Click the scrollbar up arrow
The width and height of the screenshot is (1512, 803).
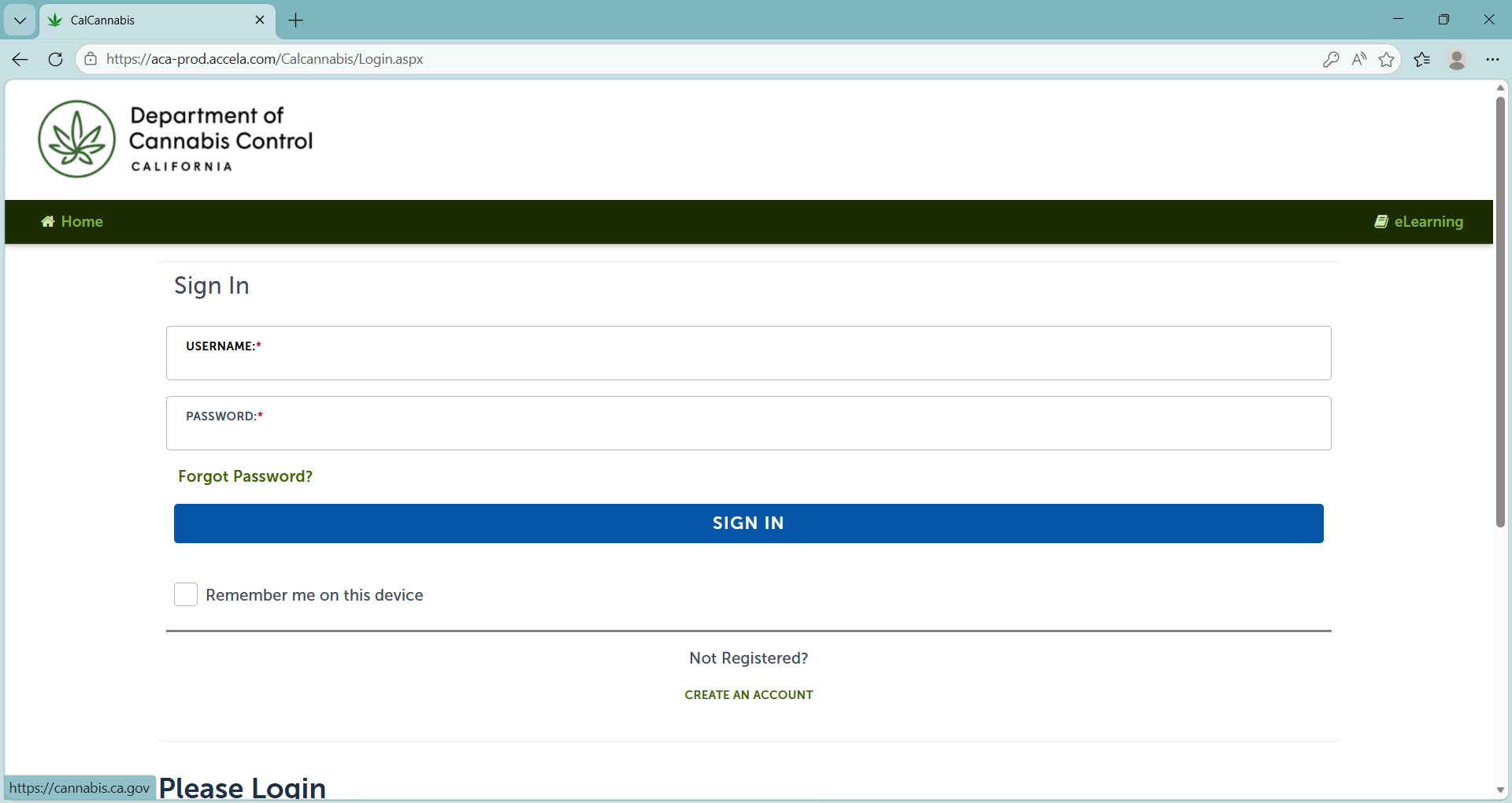[x=1500, y=88]
